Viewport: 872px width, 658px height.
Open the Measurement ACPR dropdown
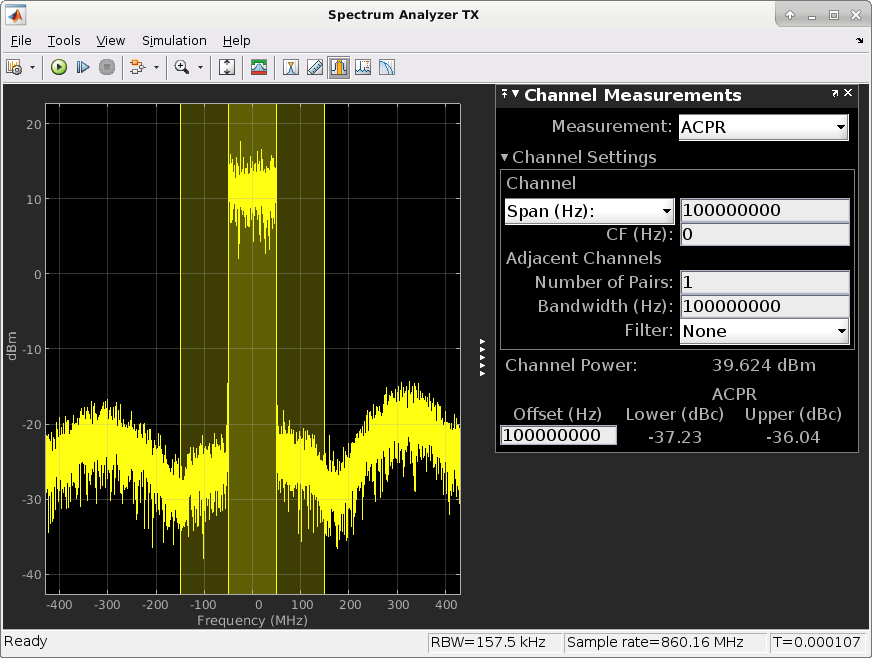click(x=763, y=127)
